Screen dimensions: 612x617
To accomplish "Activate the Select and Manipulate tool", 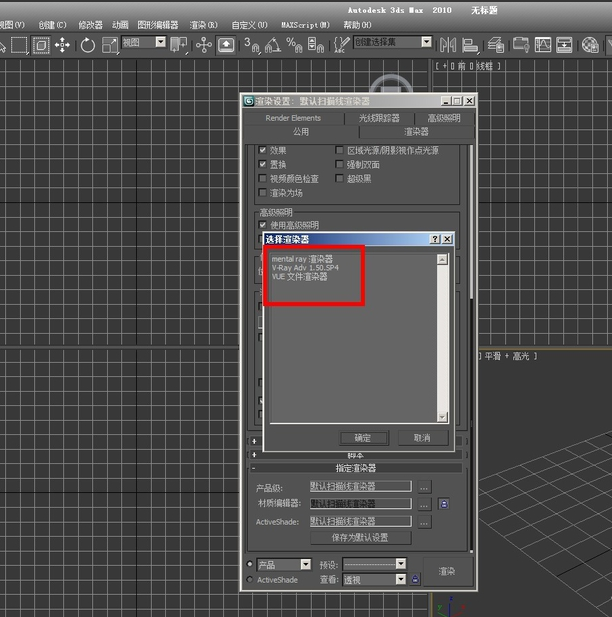I will click(203, 45).
